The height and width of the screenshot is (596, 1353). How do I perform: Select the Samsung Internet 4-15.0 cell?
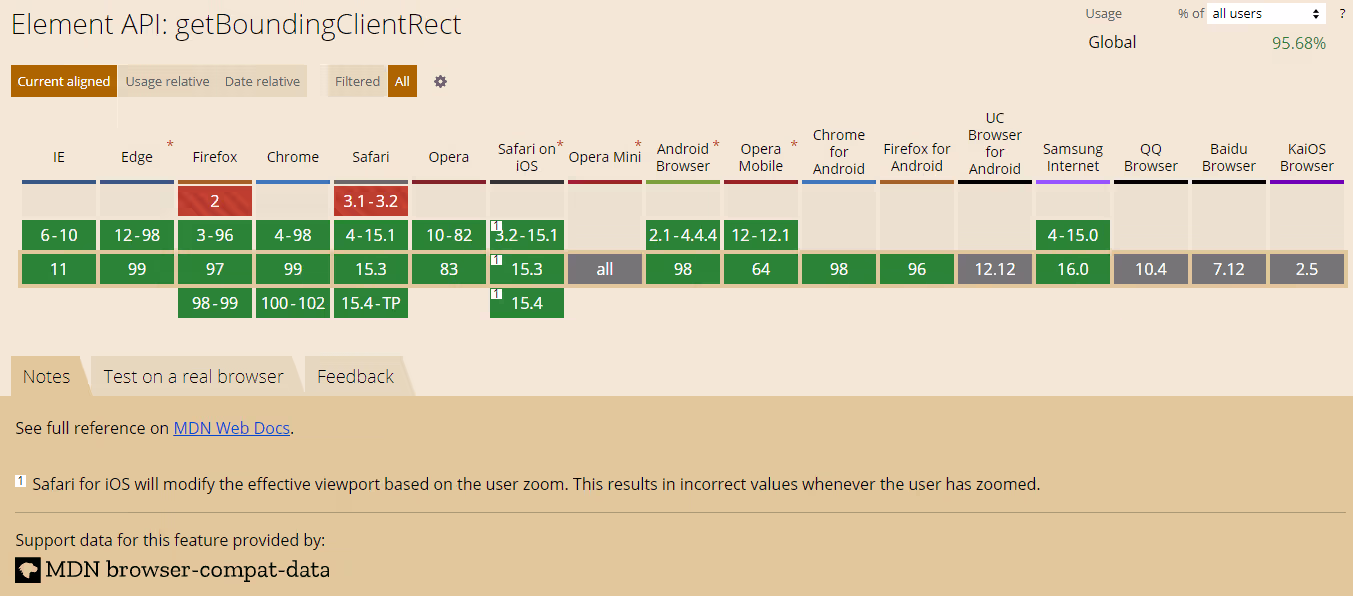(1073, 236)
